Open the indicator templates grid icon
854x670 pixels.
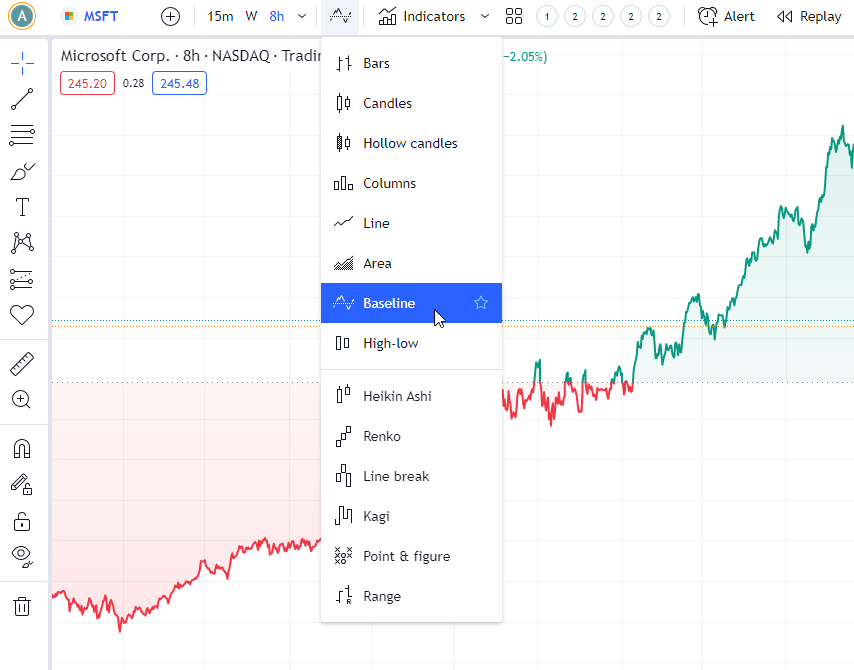pyautogui.click(x=514, y=16)
